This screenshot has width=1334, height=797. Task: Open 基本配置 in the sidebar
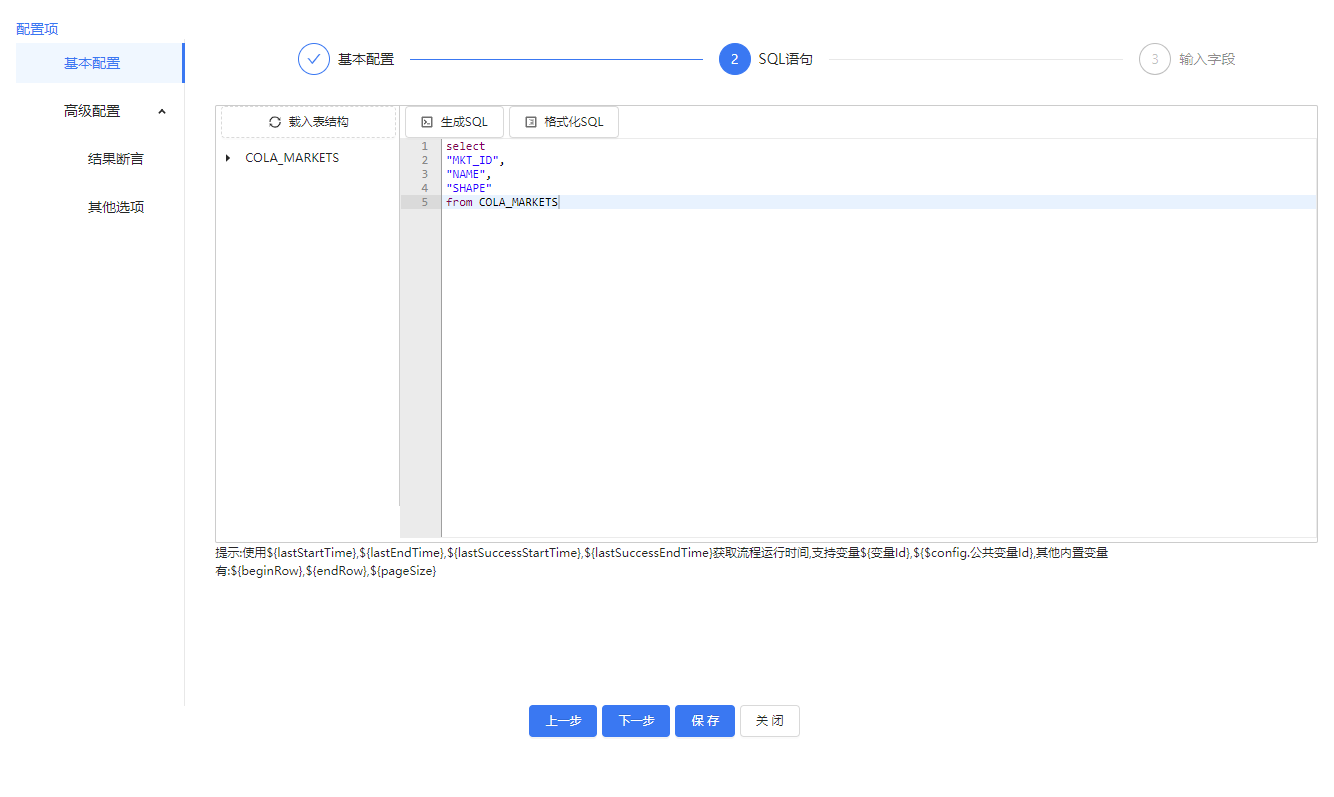point(92,63)
